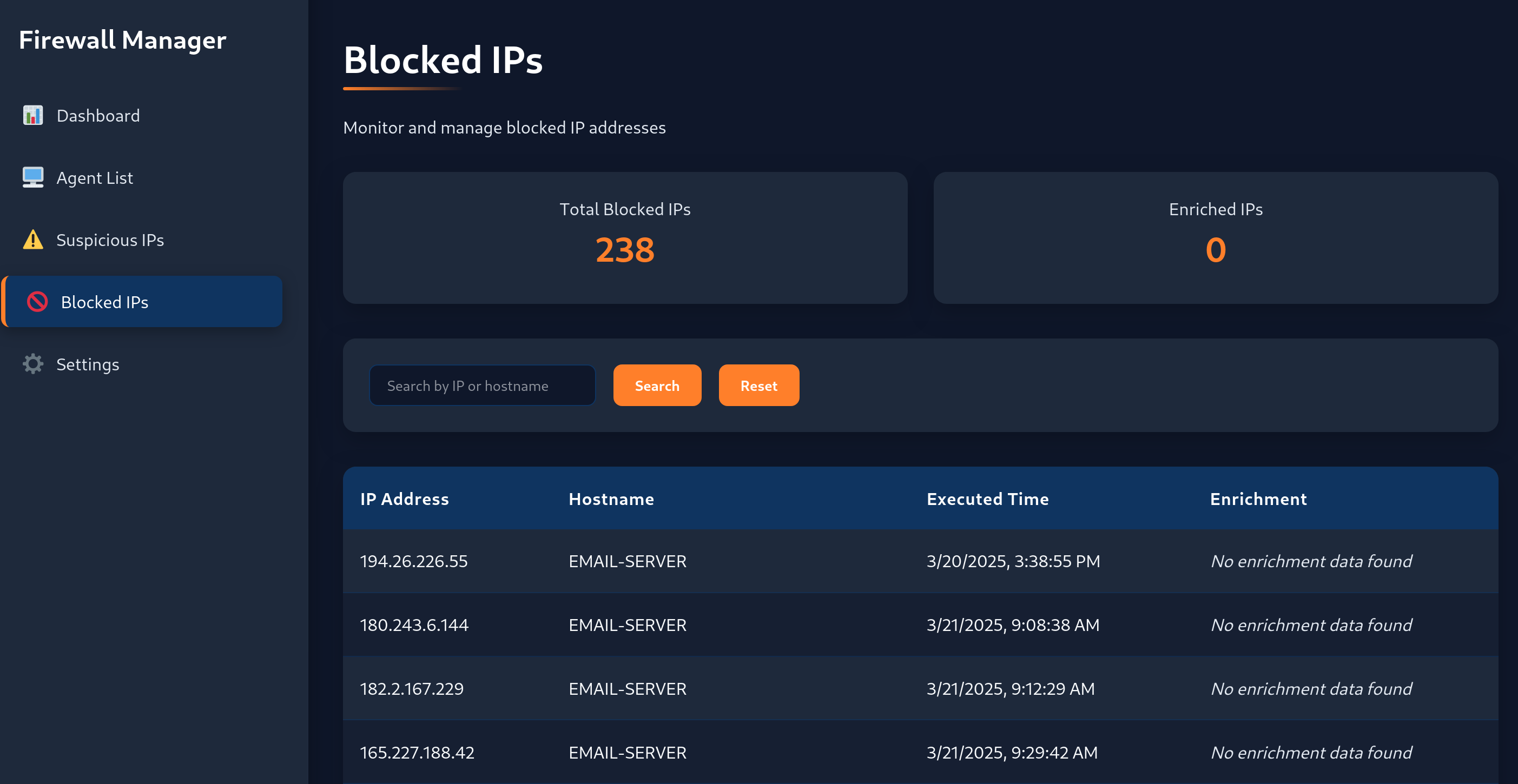Click the orange Search button

pos(657,385)
